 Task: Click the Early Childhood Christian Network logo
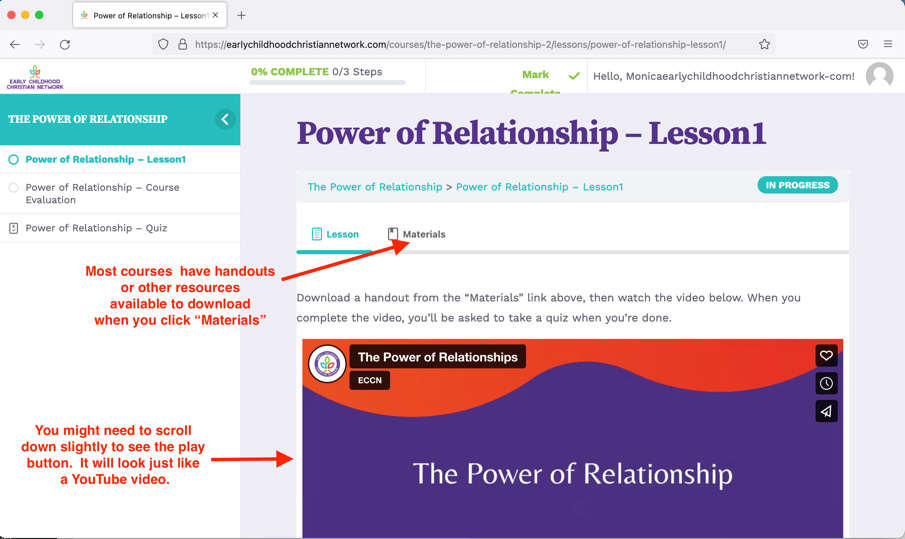[35, 77]
